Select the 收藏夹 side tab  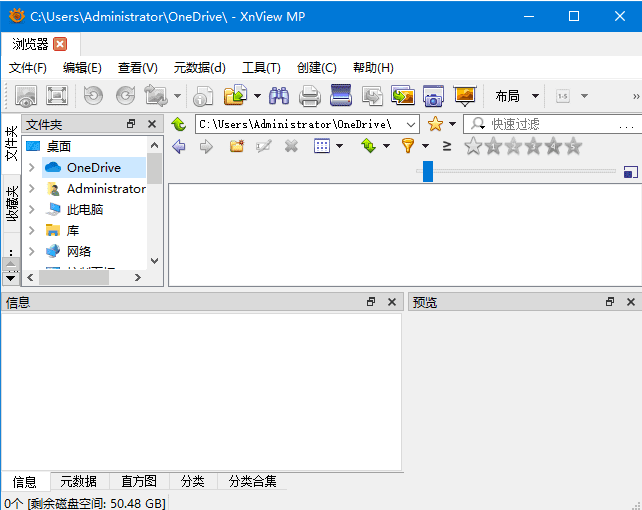pyautogui.click(x=12, y=203)
